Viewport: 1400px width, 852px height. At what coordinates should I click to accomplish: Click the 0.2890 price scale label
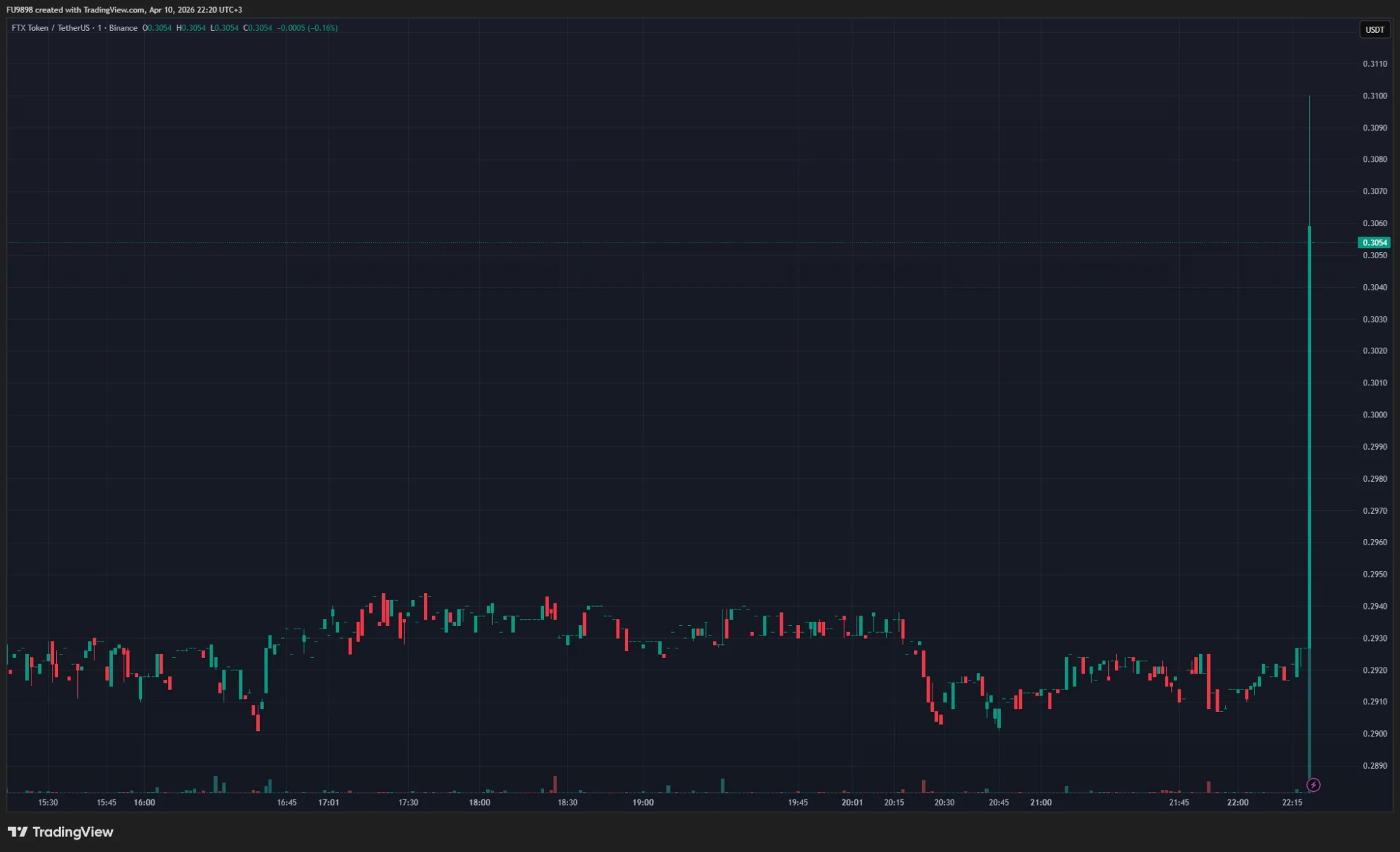click(1374, 765)
